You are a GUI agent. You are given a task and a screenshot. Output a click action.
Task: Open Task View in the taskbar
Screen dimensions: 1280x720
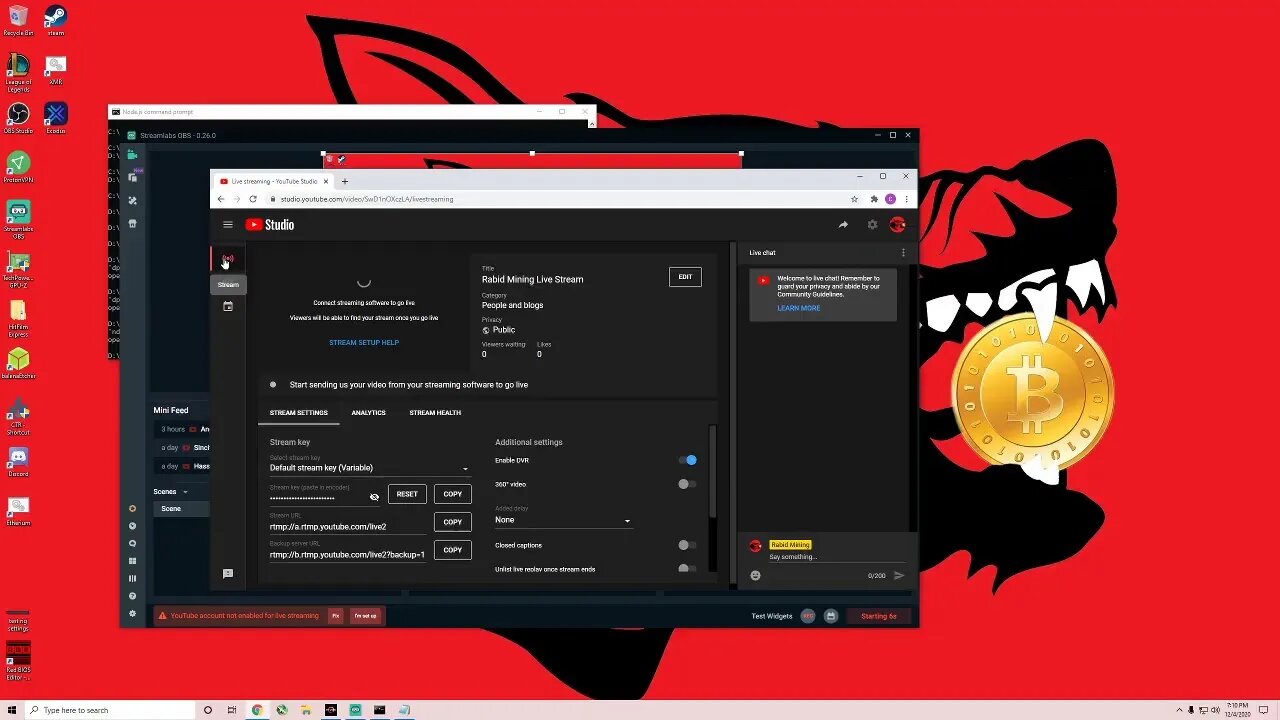(232, 710)
